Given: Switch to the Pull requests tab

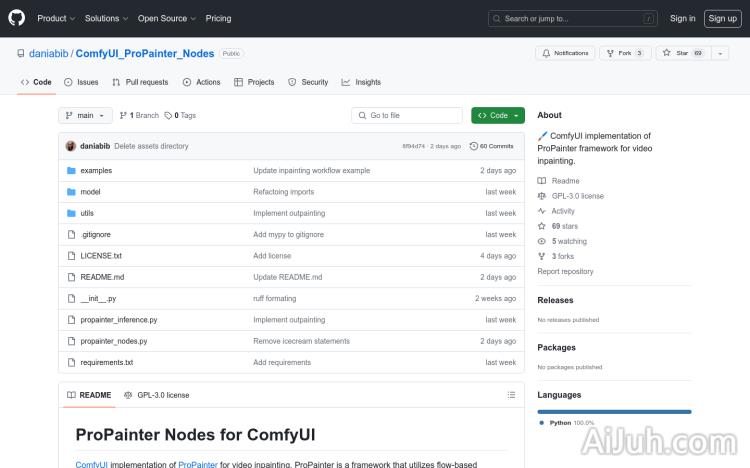Looking at the screenshot, I should [x=140, y=82].
